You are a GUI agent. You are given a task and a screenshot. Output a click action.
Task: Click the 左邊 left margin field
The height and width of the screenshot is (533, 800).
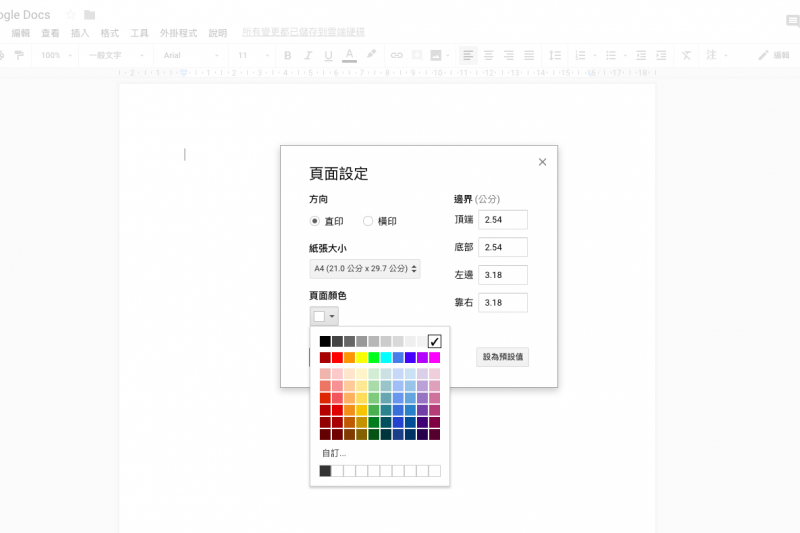click(503, 275)
